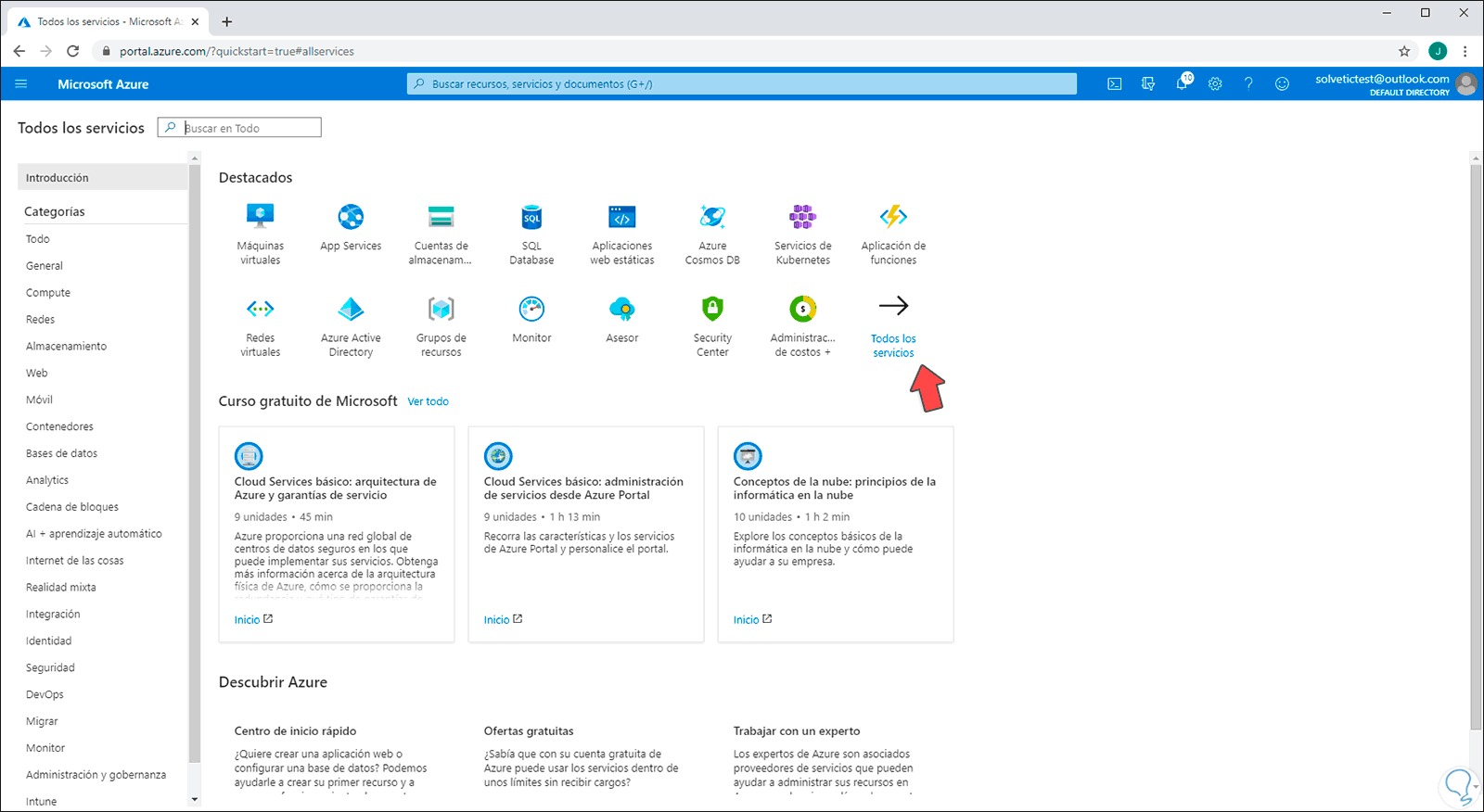Image resolution: width=1484 pixels, height=812 pixels.
Task: Open the SQL Database icon
Action: pos(531,217)
